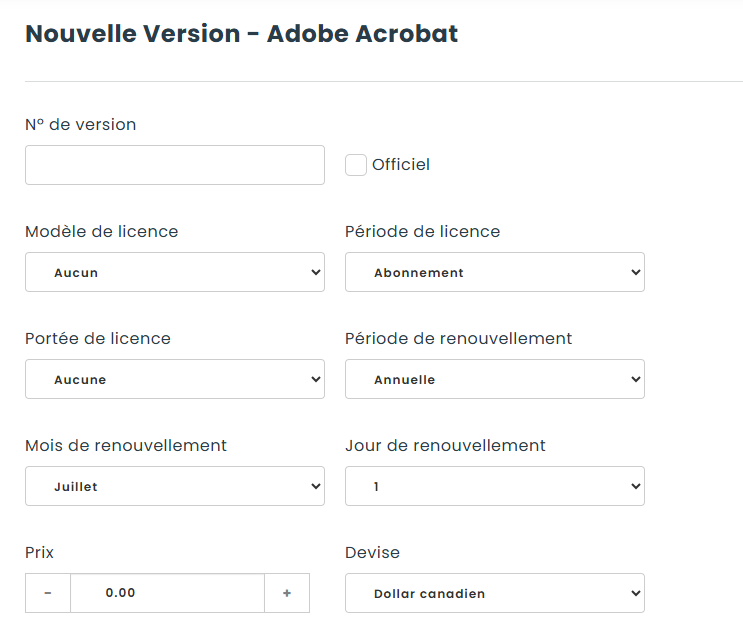
Task: Click the minus icon on Prix stepper
Action: click(x=48, y=593)
